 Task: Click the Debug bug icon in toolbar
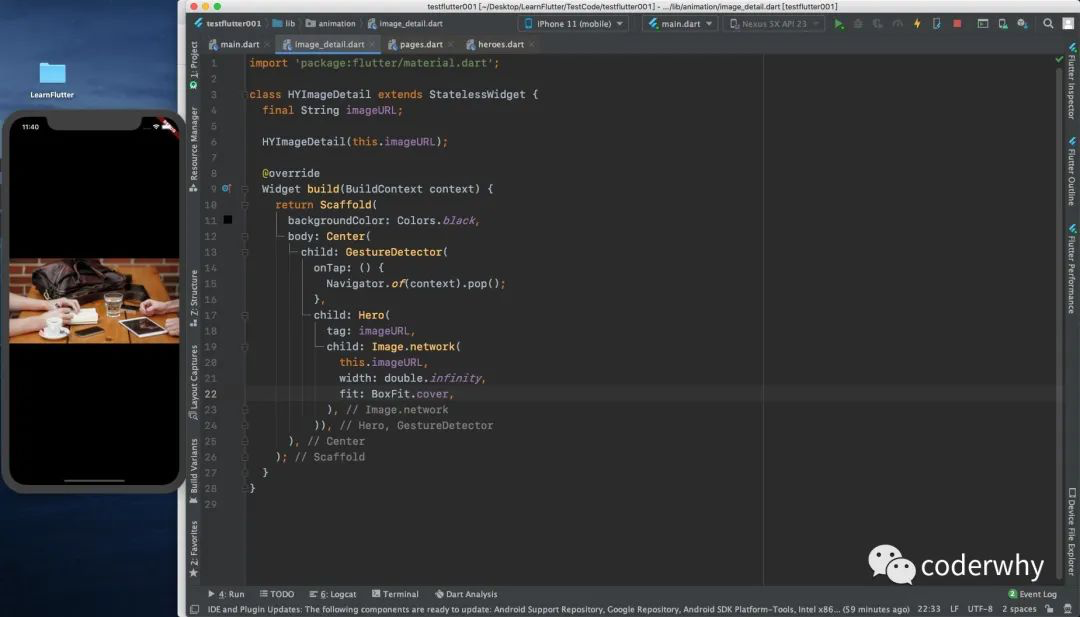coord(858,23)
